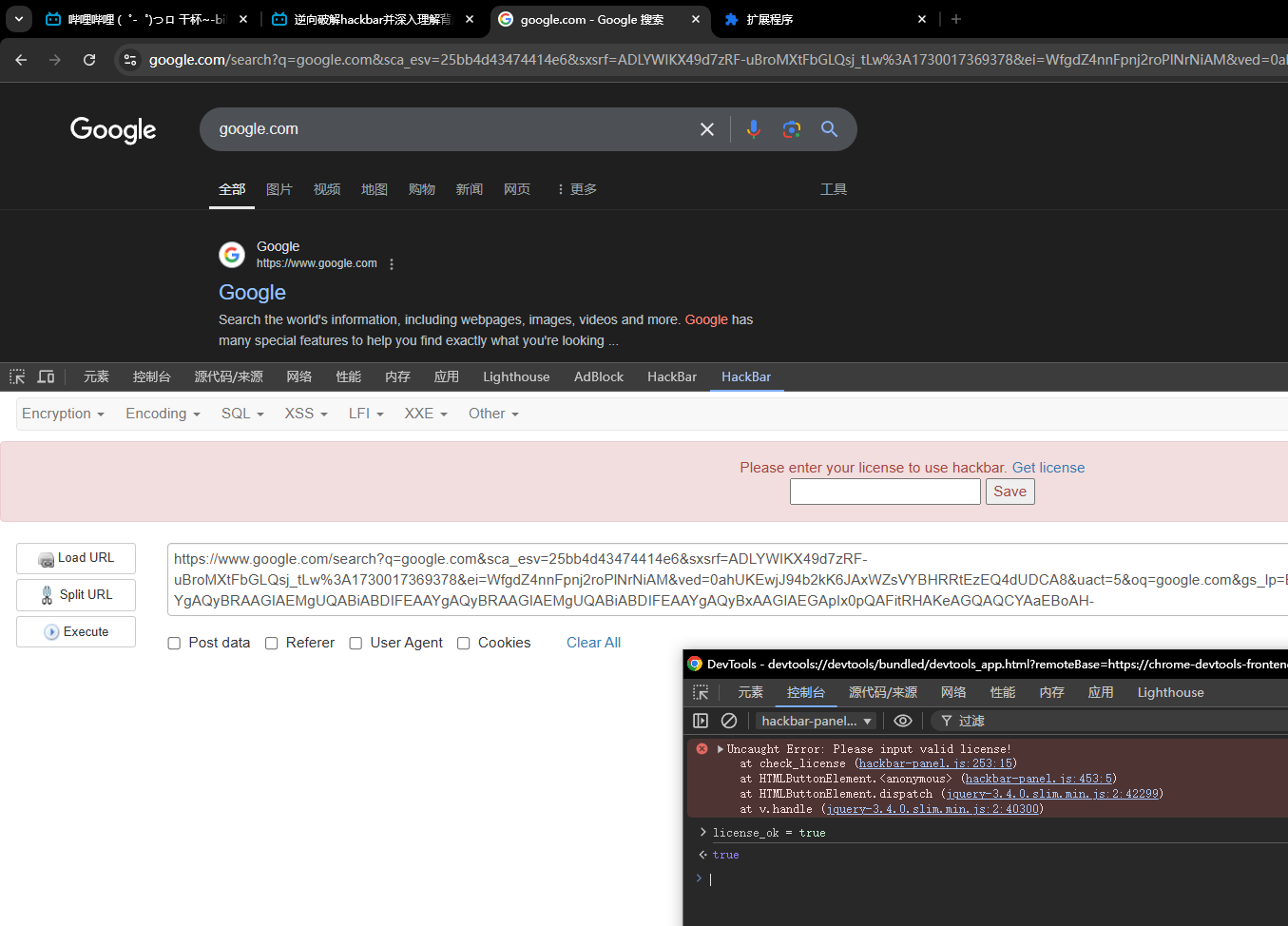Follow the Get license link
The image size is (1288, 926).
[x=1048, y=468]
